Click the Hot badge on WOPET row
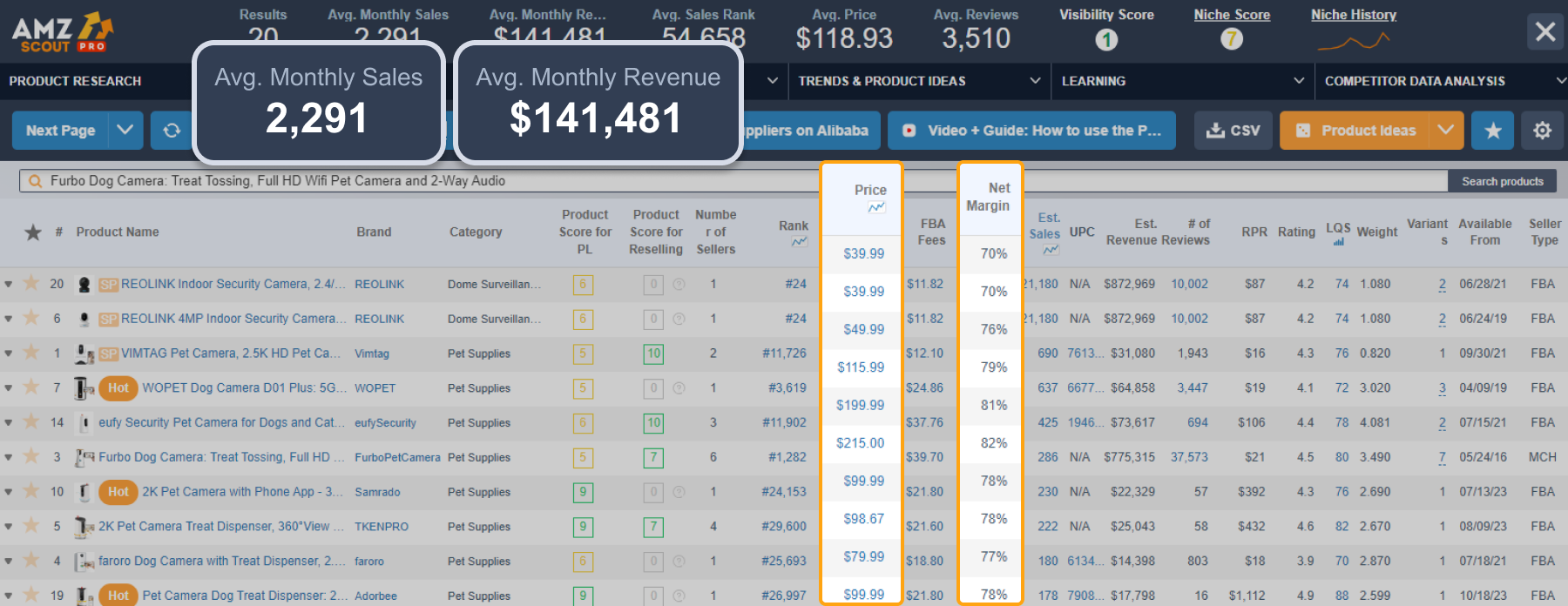Image resolution: width=1568 pixels, height=606 pixels. coord(118,387)
